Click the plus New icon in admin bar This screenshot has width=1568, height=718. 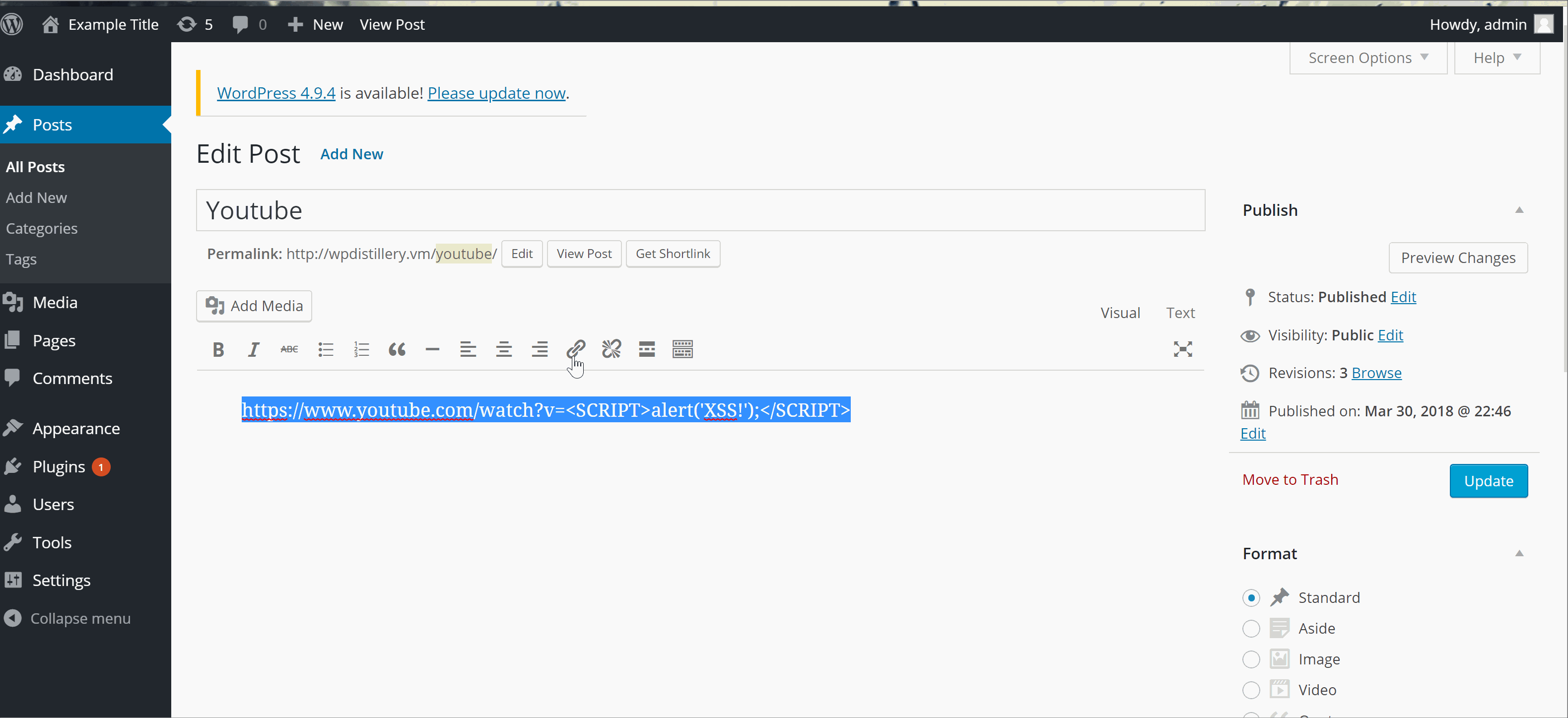click(295, 24)
